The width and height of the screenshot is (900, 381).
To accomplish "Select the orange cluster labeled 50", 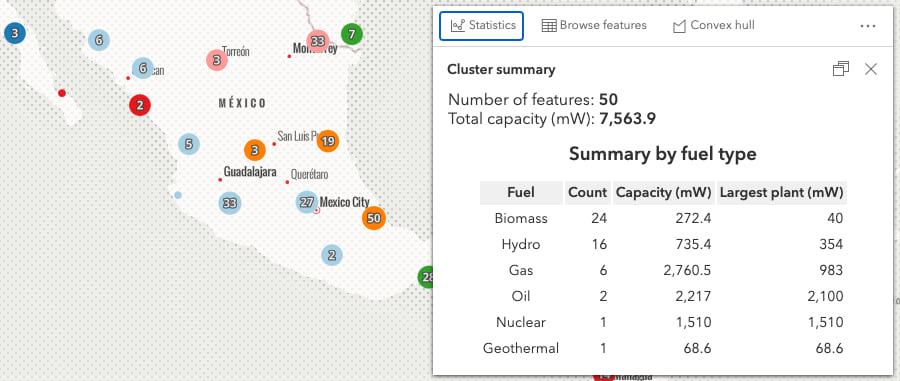I will [x=374, y=218].
